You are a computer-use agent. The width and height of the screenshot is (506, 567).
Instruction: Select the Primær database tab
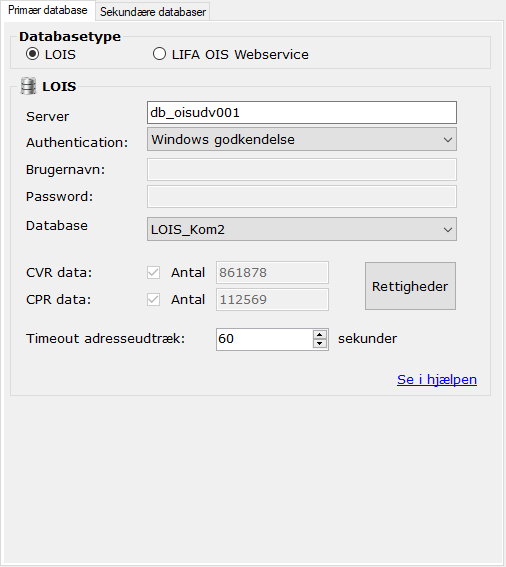(x=47, y=10)
